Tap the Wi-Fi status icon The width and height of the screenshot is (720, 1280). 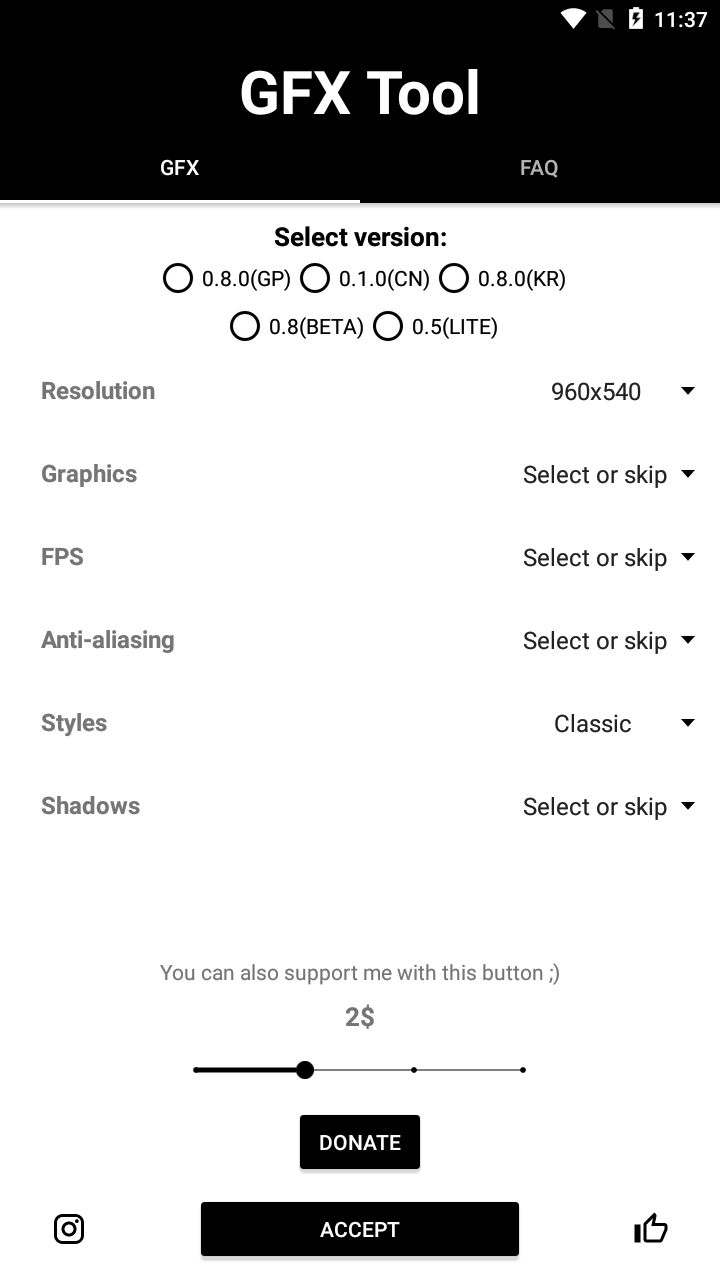(x=573, y=19)
